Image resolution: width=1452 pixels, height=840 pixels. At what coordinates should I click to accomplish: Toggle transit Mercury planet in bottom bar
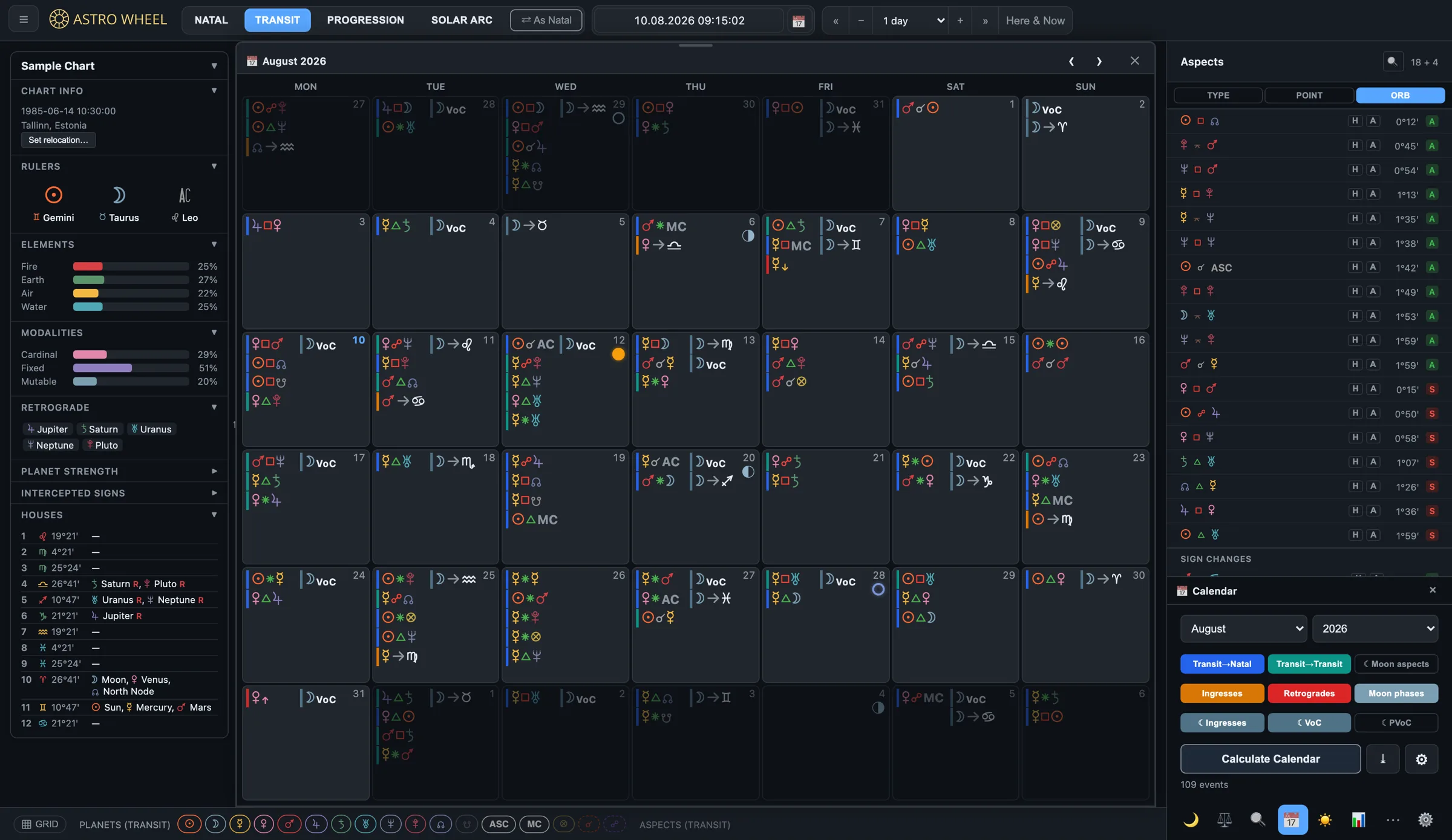240,824
